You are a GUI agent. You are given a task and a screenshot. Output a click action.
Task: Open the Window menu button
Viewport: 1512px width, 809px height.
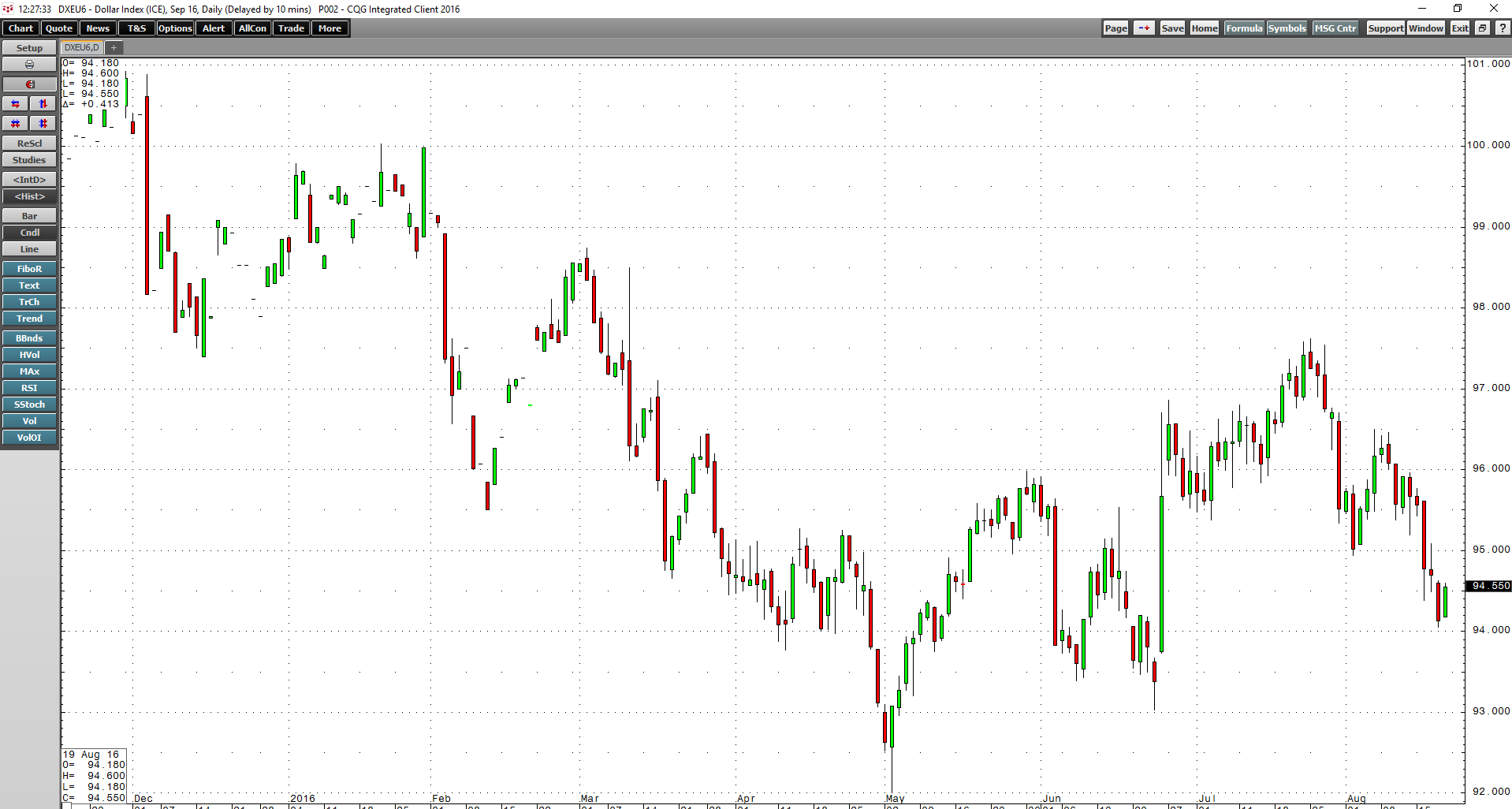click(x=1426, y=28)
